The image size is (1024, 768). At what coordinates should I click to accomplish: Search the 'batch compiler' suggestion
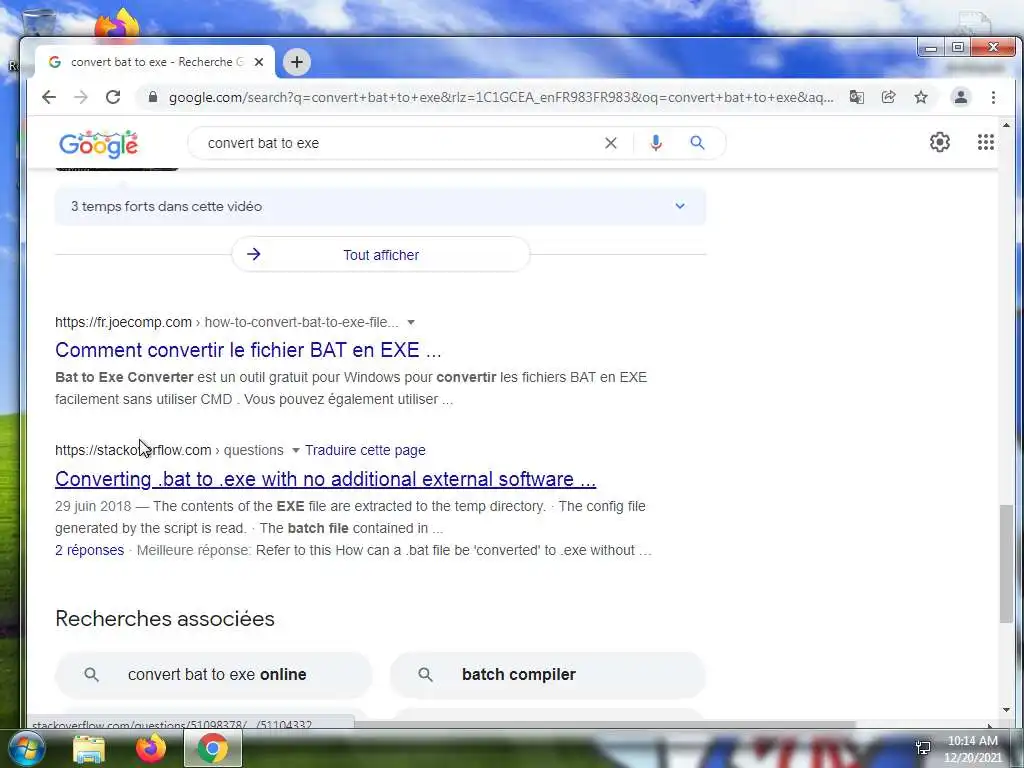point(547,675)
